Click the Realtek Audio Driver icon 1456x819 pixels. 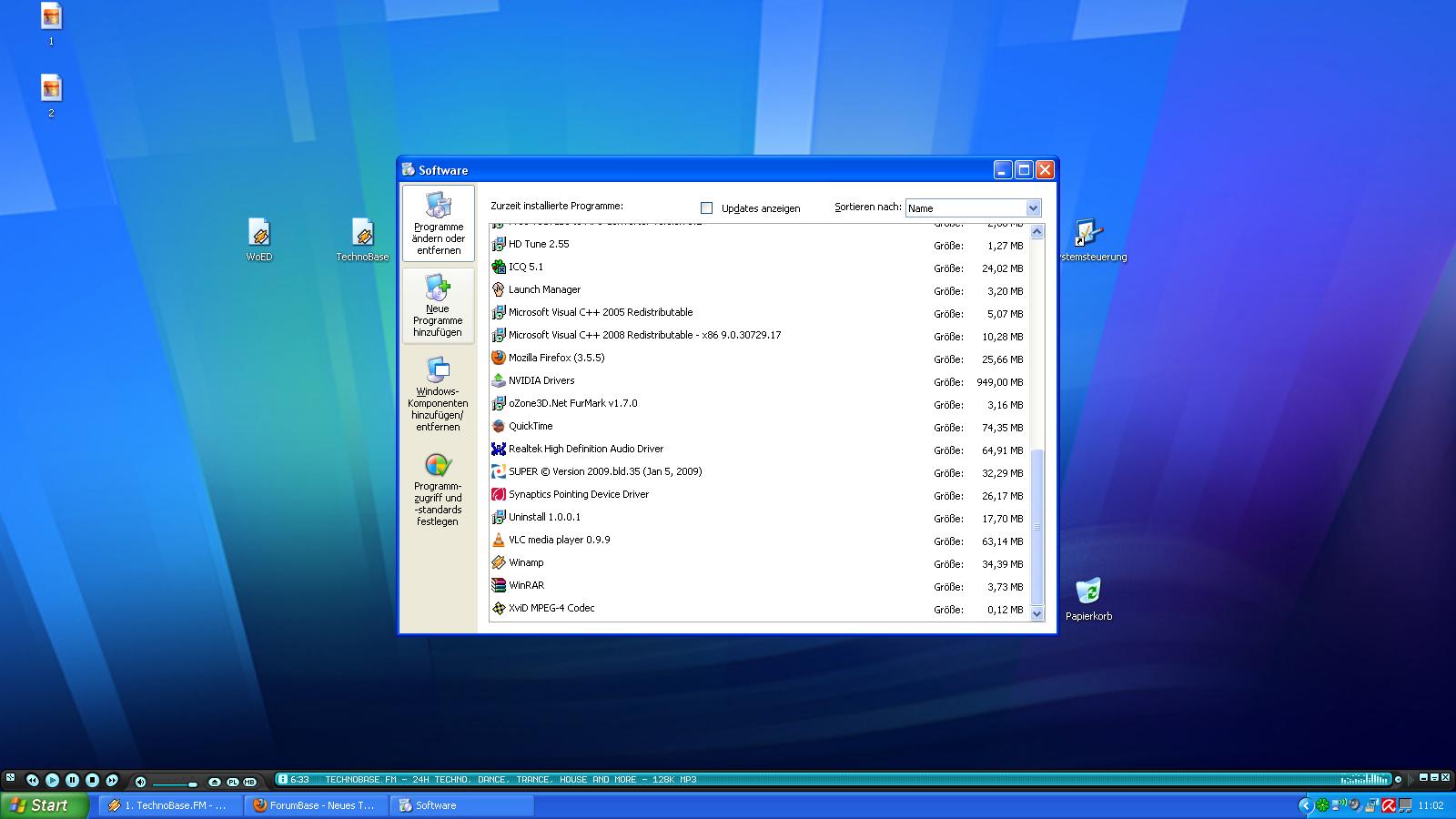[x=499, y=449]
